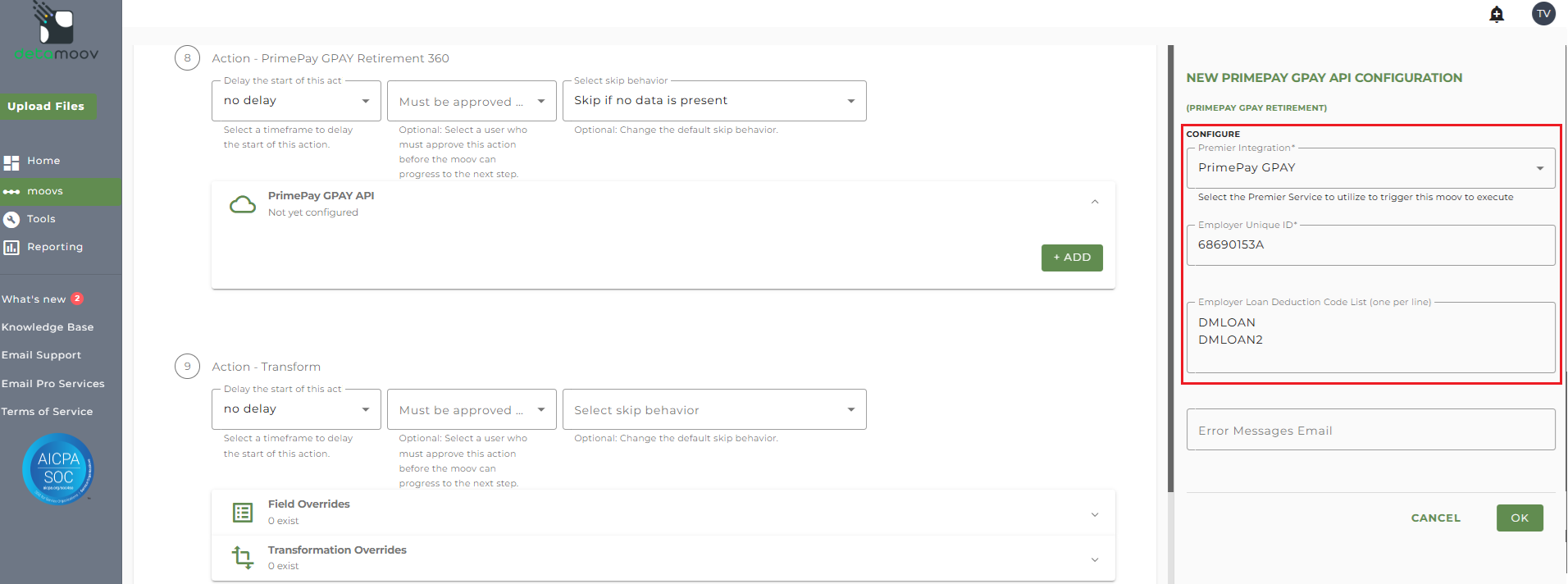Open Tools in the sidebar
The height and width of the screenshot is (584, 1568).
41,219
